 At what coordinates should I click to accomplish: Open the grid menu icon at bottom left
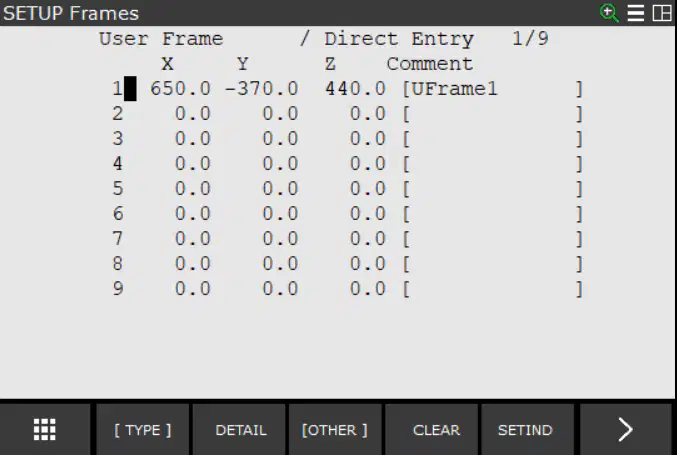click(45, 430)
